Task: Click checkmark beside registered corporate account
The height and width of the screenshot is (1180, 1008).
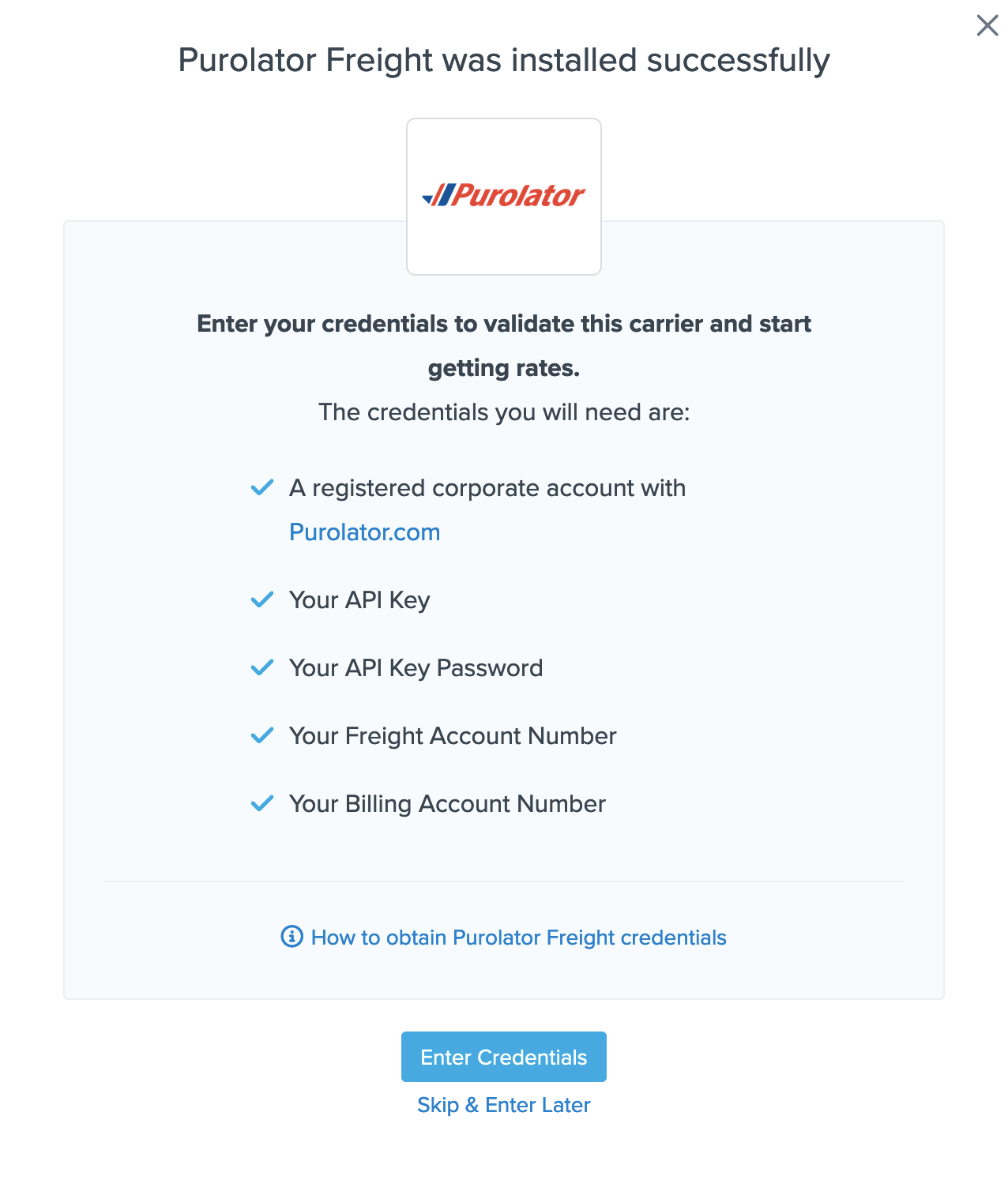Action: coord(261,487)
